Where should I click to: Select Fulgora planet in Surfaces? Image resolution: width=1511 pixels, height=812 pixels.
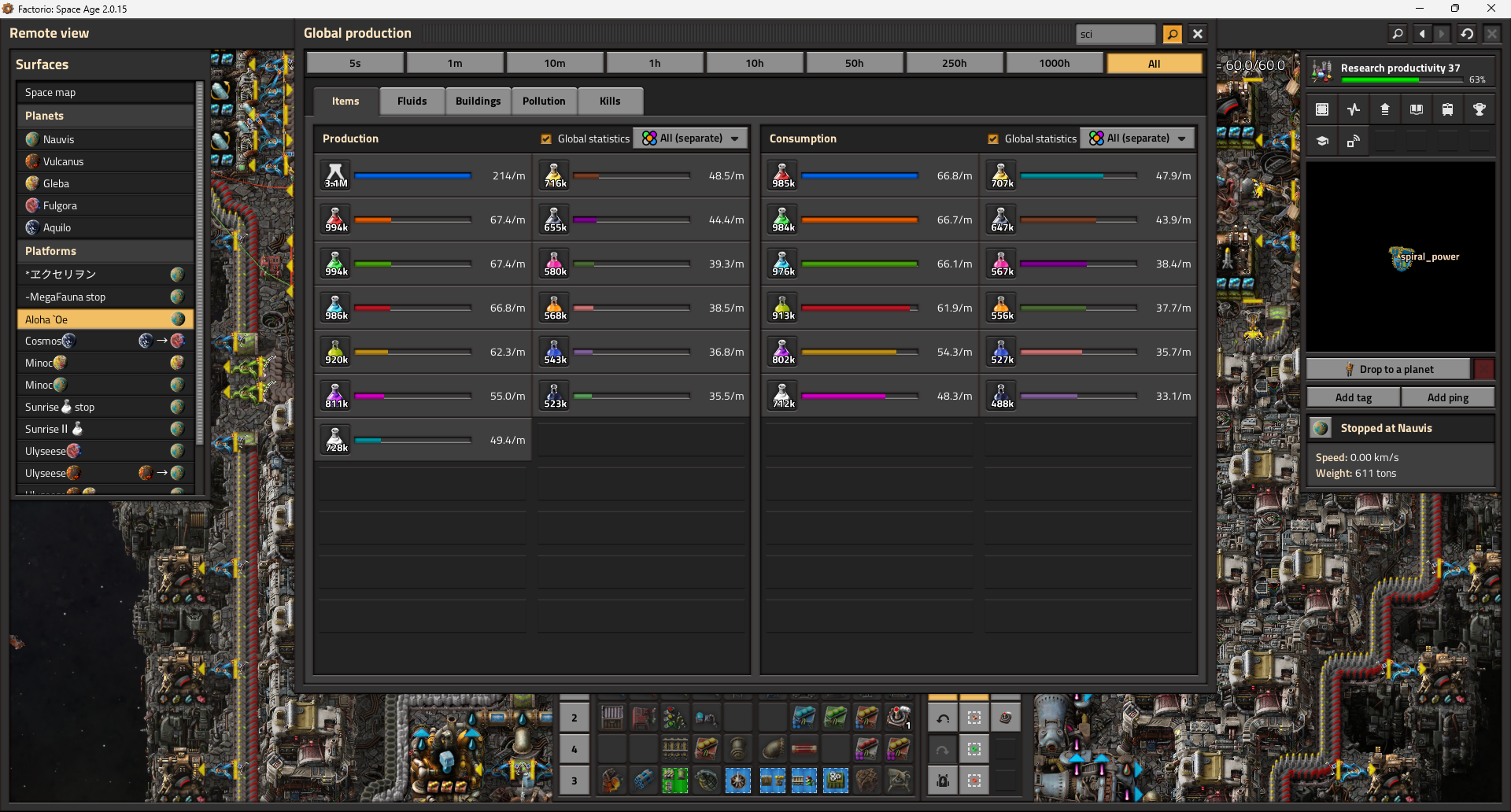(x=105, y=205)
